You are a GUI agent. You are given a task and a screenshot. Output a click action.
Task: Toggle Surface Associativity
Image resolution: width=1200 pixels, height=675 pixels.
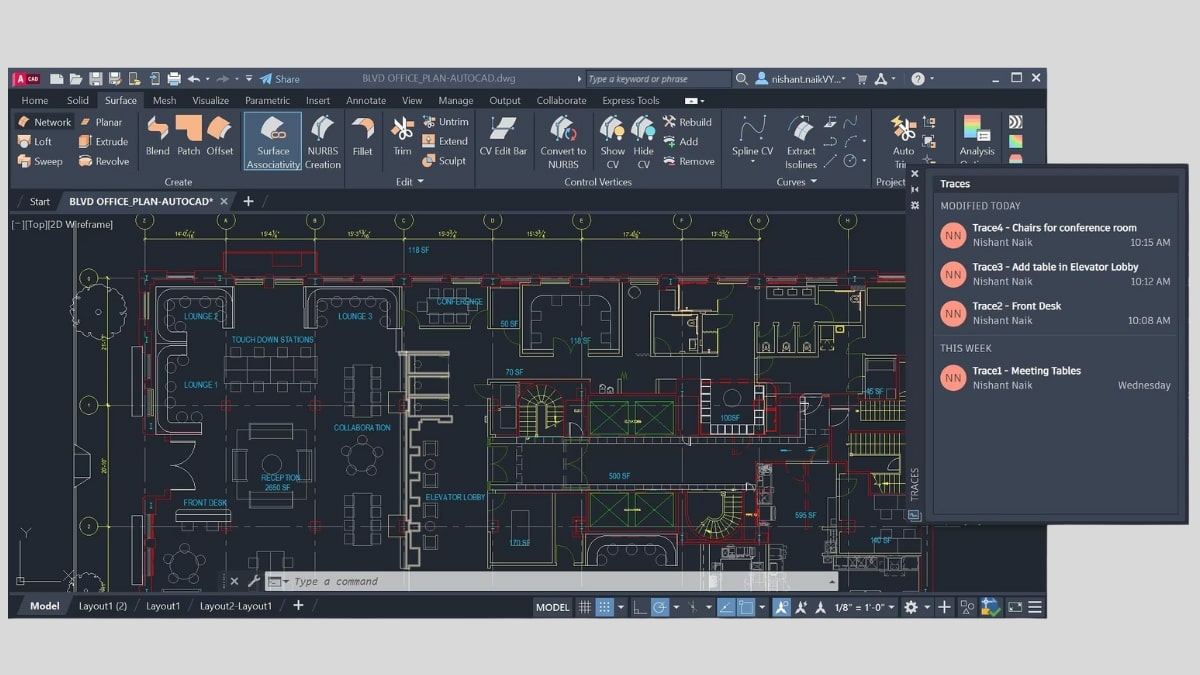(x=273, y=142)
